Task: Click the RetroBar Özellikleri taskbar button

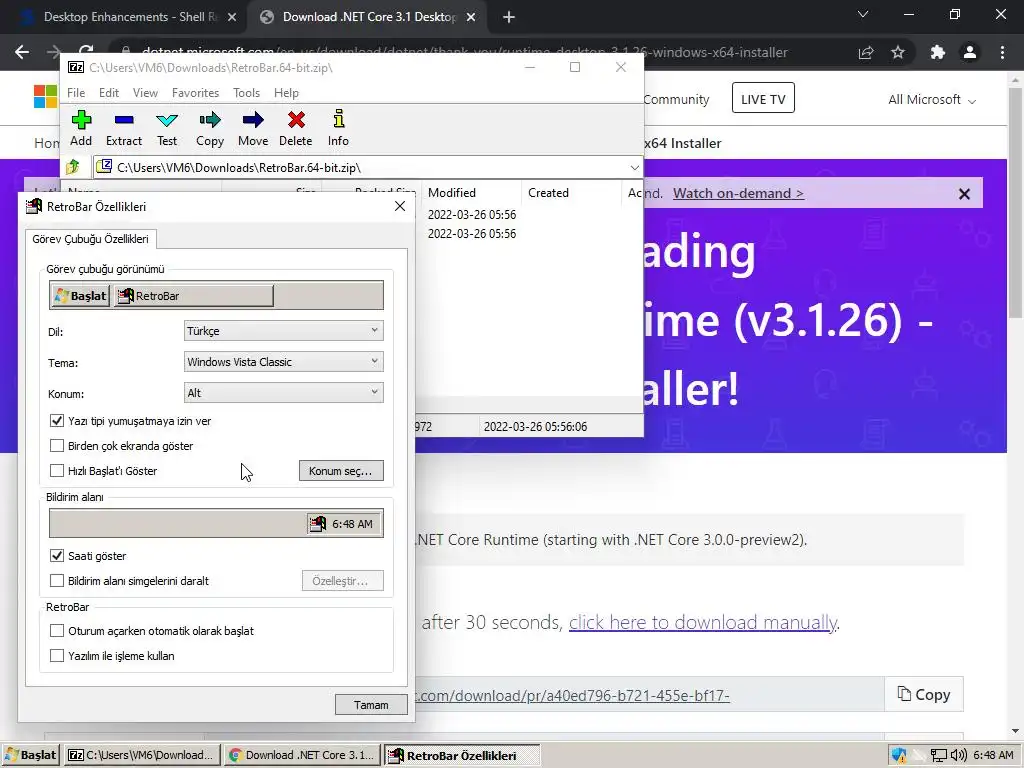Action: point(462,755)
